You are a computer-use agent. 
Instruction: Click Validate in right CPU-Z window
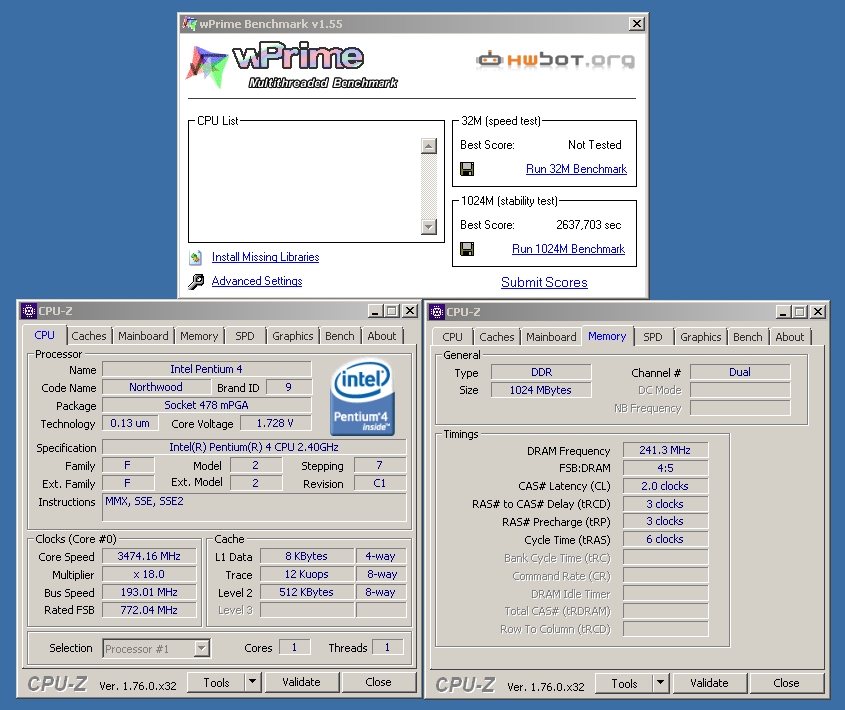point(709,683)
